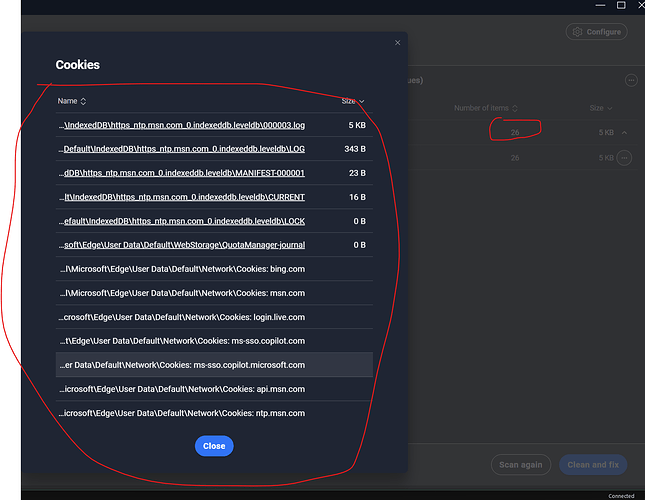This screenshot has height=500, width=645.
Task: Select the Cookies: msn.com row
Action: click(x=214, y=293)
